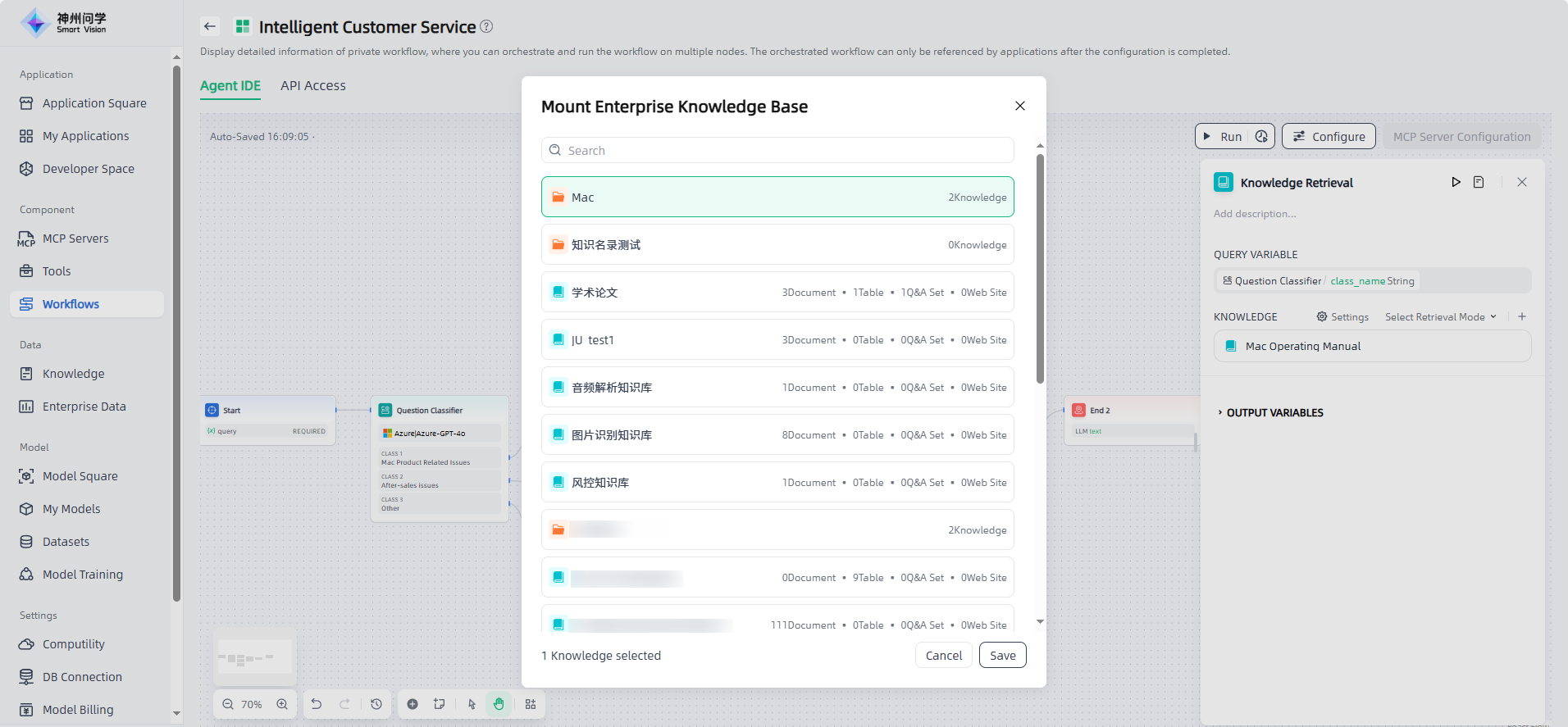Open the 知识名录测试 knowledge folder
The height and width of the screenshot is (727, 1568).
(777, 244)
